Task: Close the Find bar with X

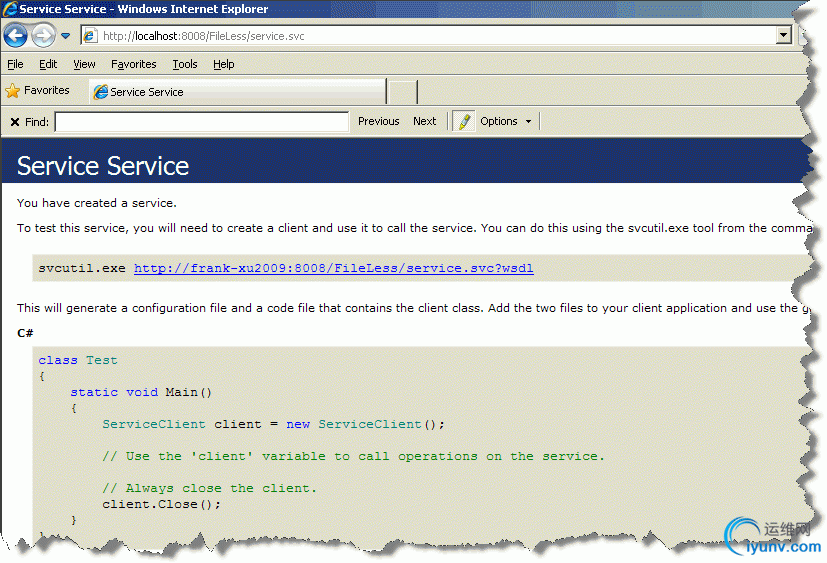Action: click(x=15, y=122)
